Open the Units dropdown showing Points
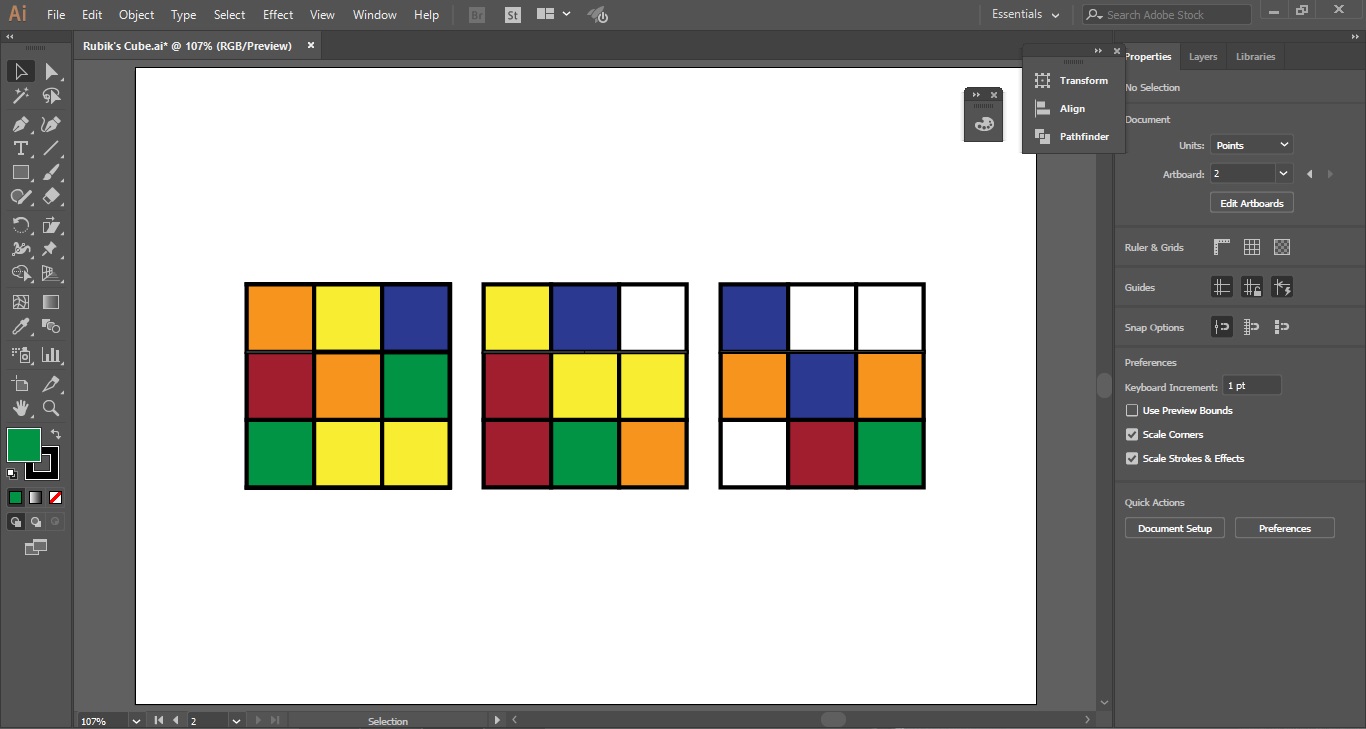 (1251, 145)
